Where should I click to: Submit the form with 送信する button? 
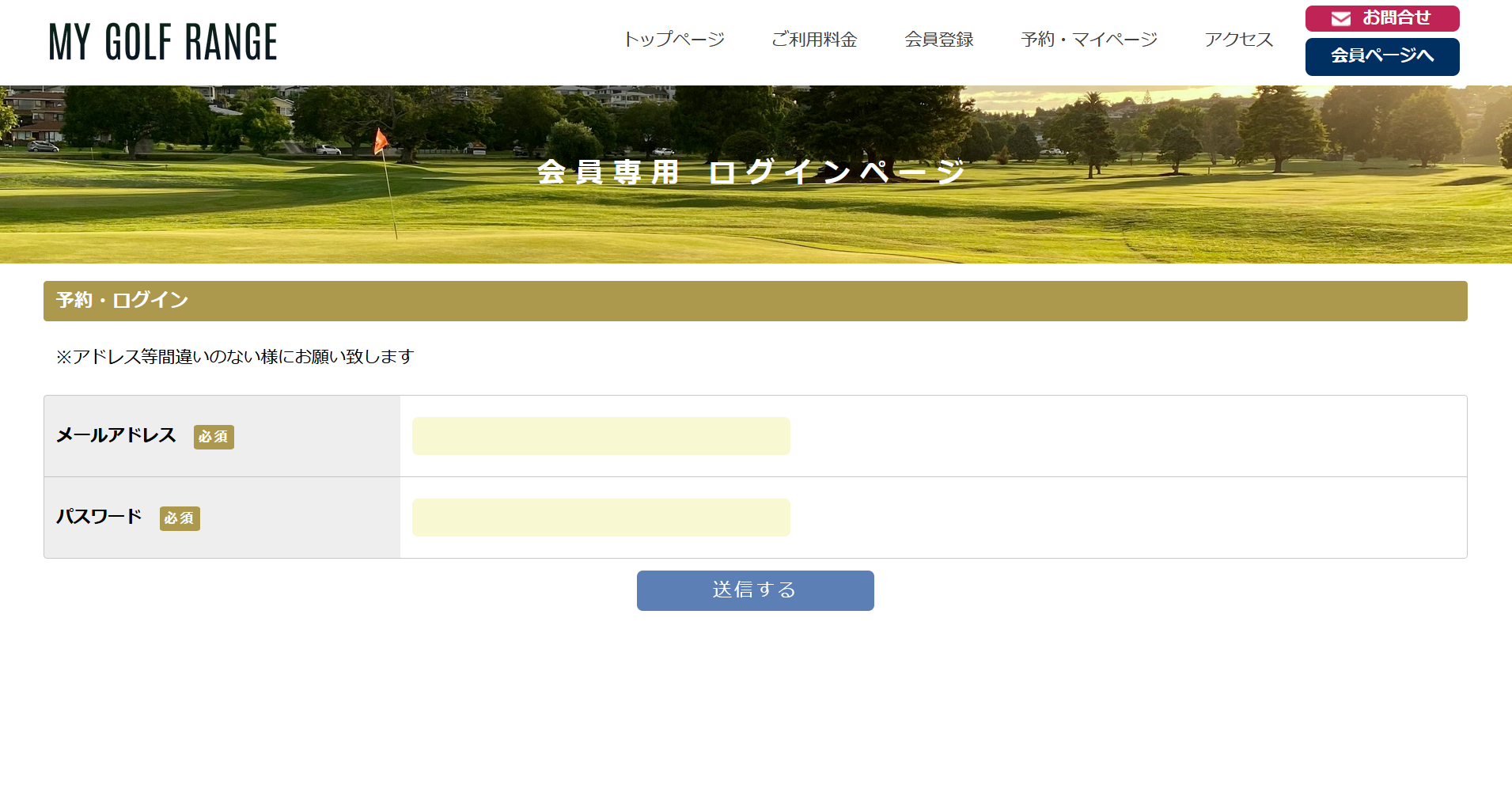[755, 590]
